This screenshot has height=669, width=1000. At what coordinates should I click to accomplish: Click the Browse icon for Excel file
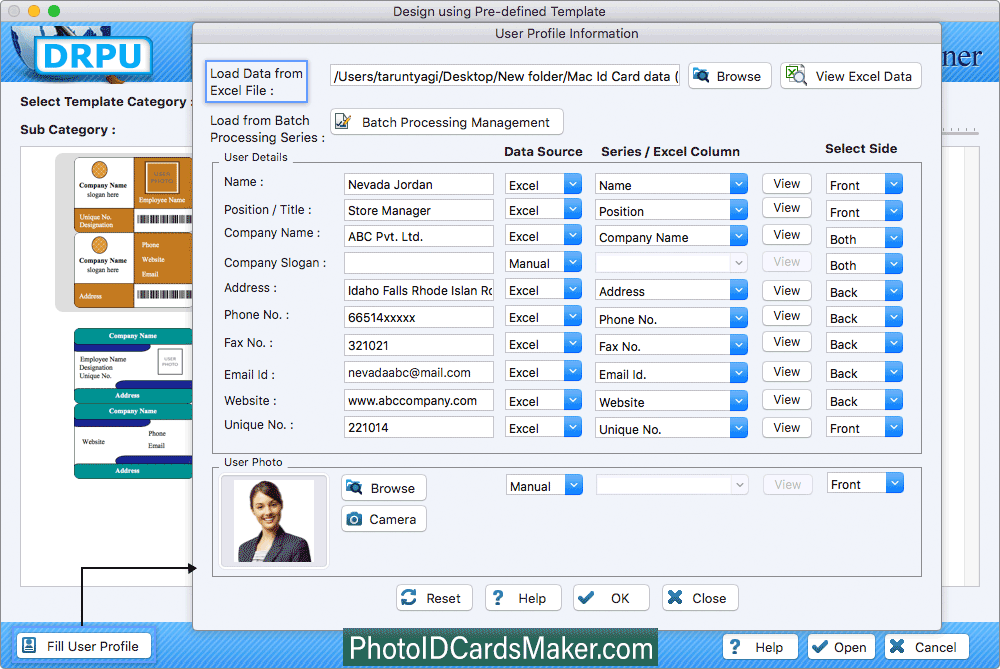[x=703, y=76]
